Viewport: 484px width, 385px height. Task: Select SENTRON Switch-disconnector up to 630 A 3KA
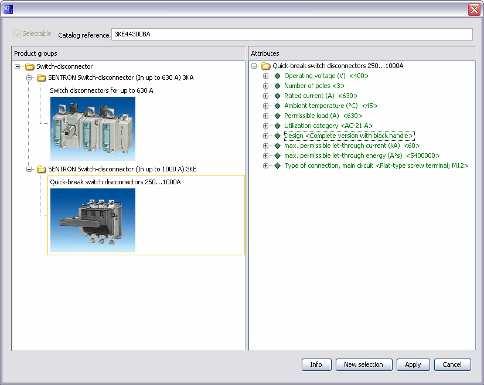(x=121, y=78)
